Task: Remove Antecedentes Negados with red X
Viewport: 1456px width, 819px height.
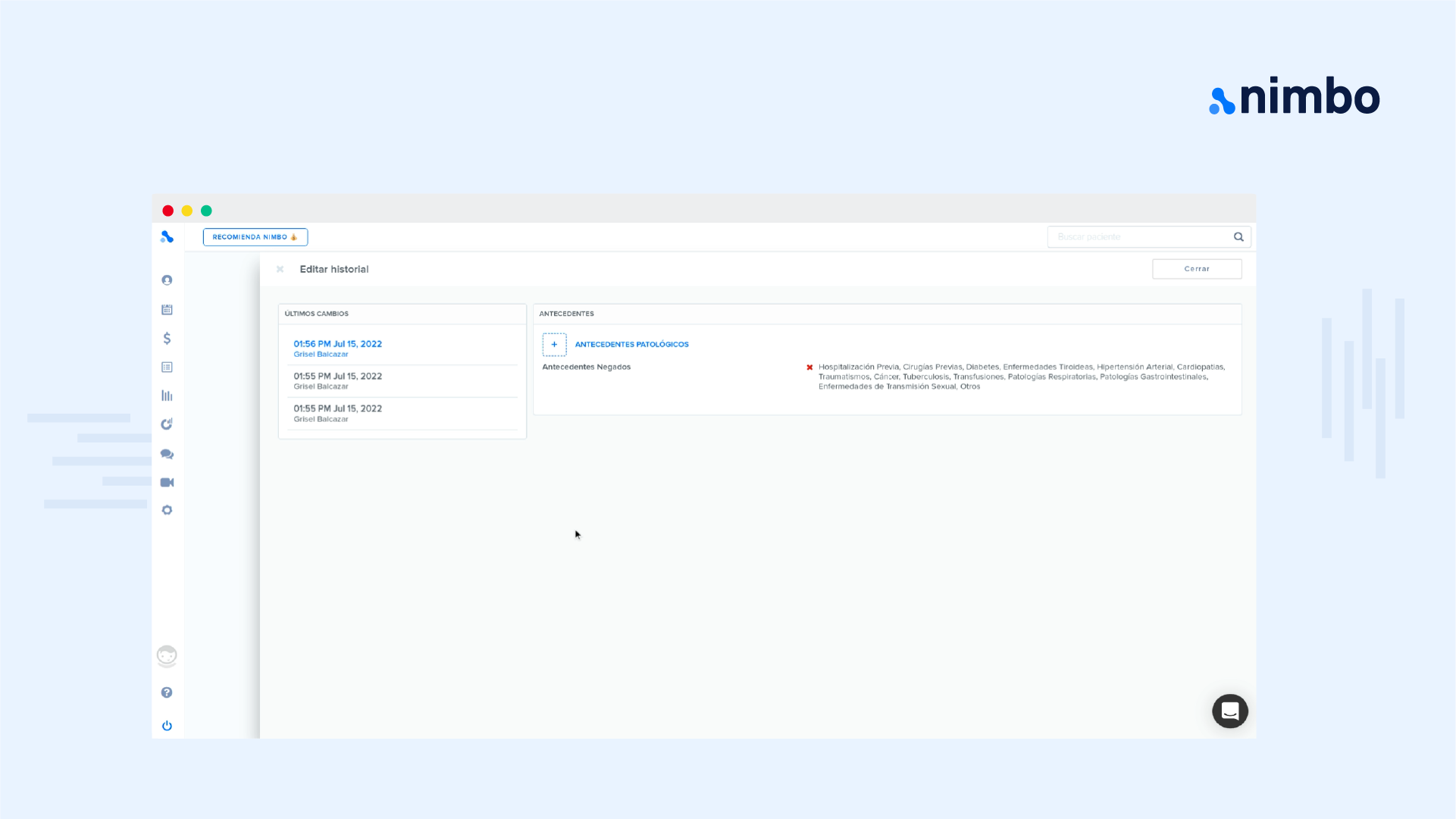Action: (809, 367)
